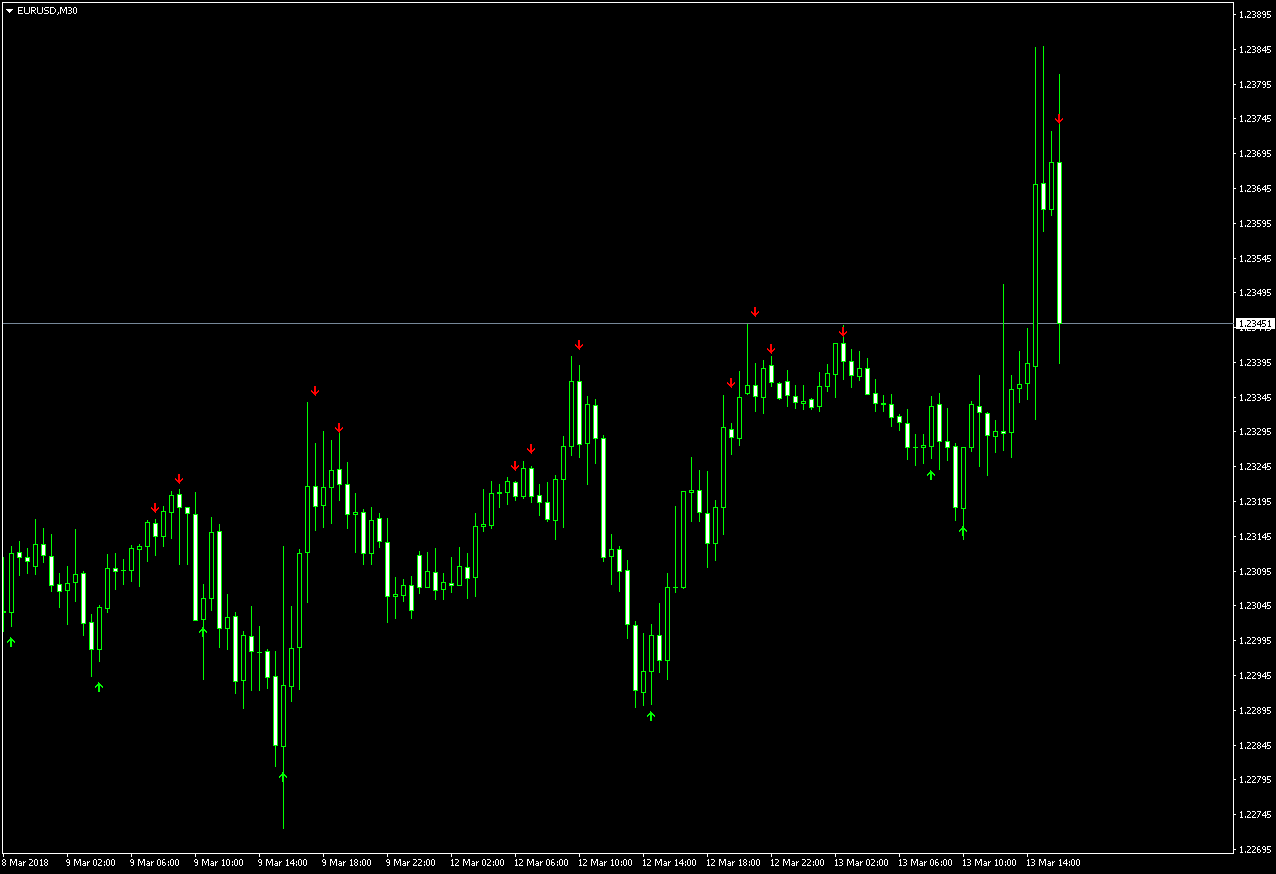Click the 12 Mar 06:00 time label
The height and width of the screenshot is (874, 1276).
coord(541,863)
